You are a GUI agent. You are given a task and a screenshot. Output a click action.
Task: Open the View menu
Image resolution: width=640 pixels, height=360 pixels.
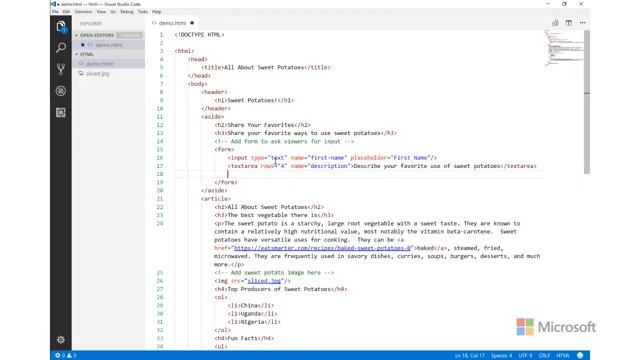101,12
